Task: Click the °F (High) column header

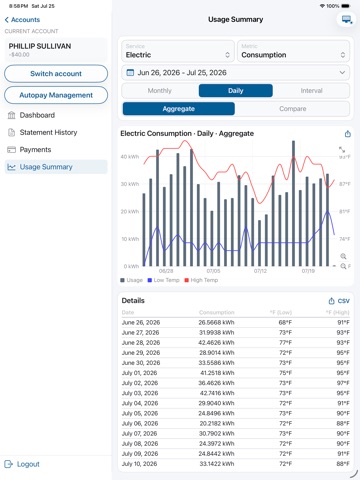Action: coord(337,312)
